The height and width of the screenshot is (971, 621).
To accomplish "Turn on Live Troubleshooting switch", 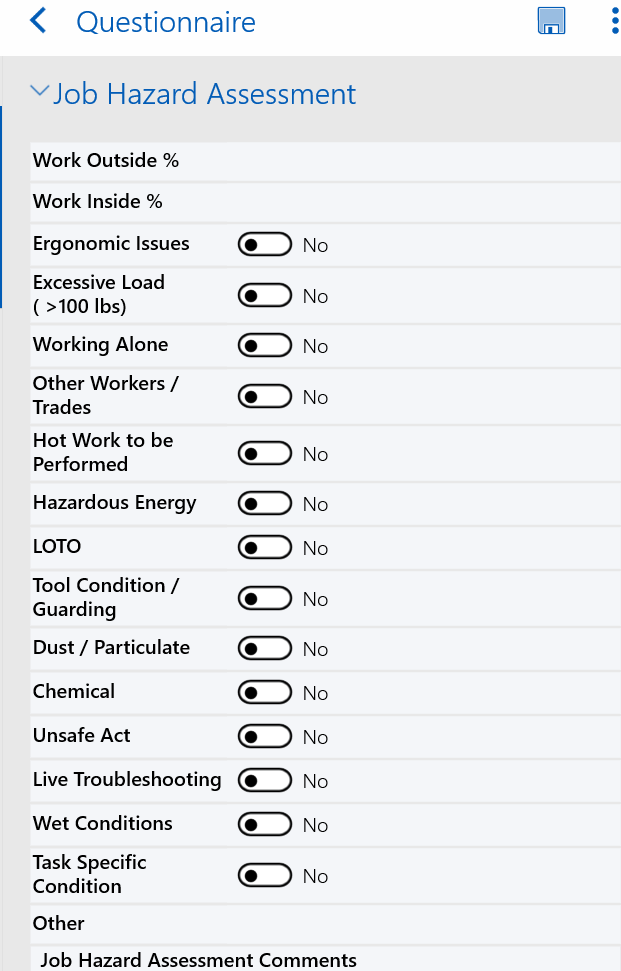I will point(264,780).
